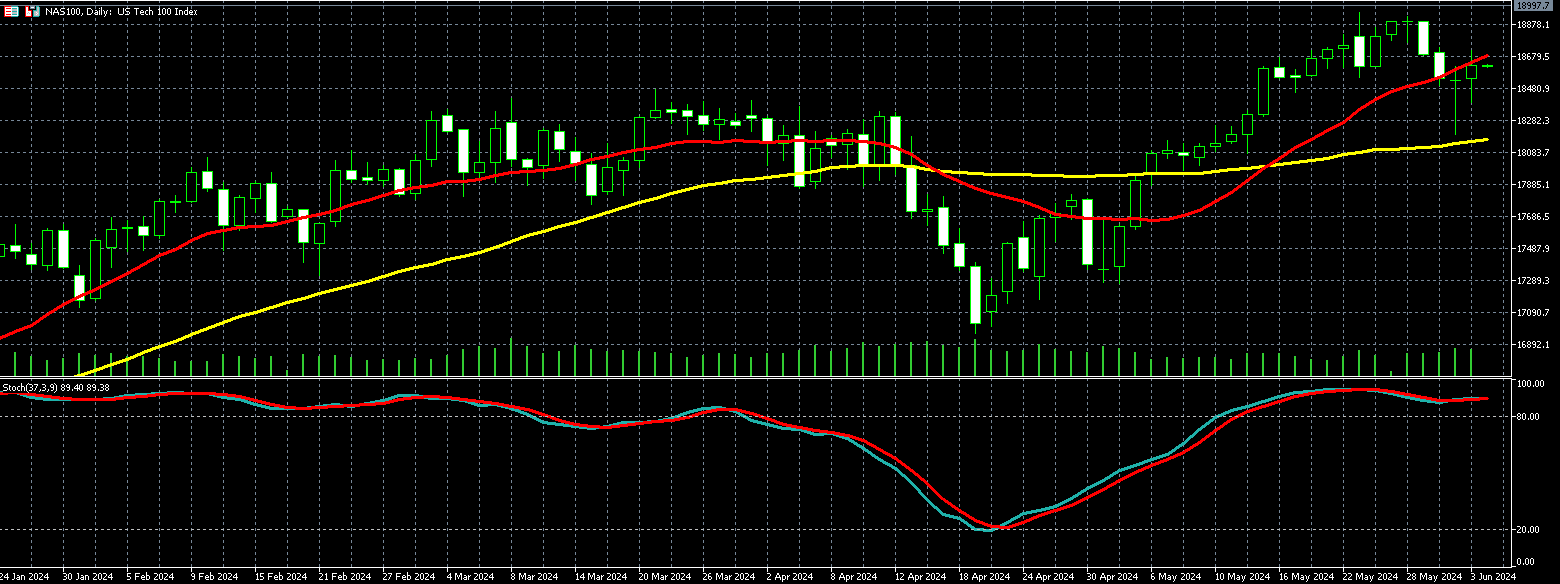Viewport: 1560px width, 584px height.
Task: Click the floppy-disk style icon before NAS100 title
Action: (x=33, y=11)
